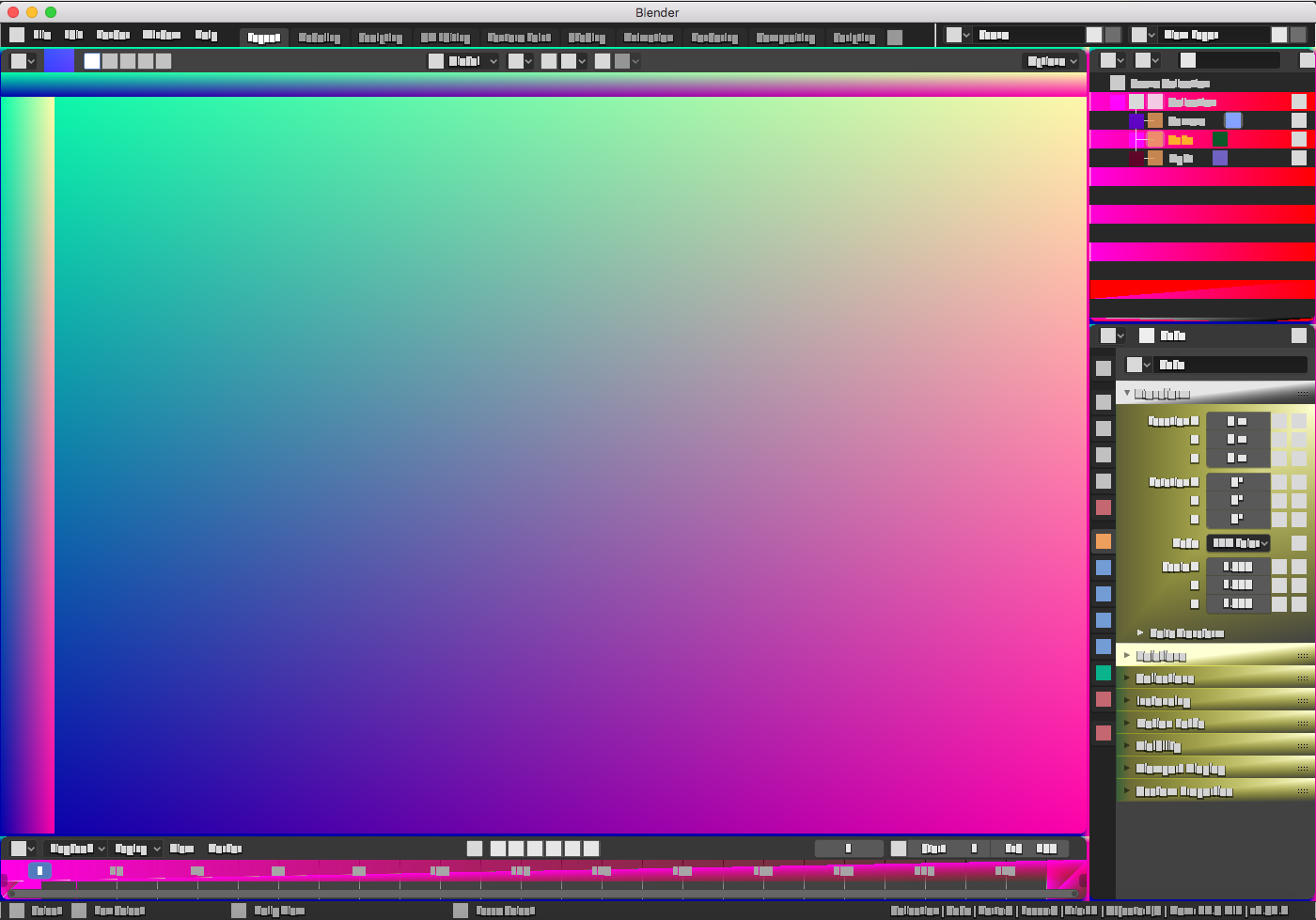The width and height of the screenshot is (1316, 920).
Task: Open the Help menu in the top bar
Action: (206, 35)
